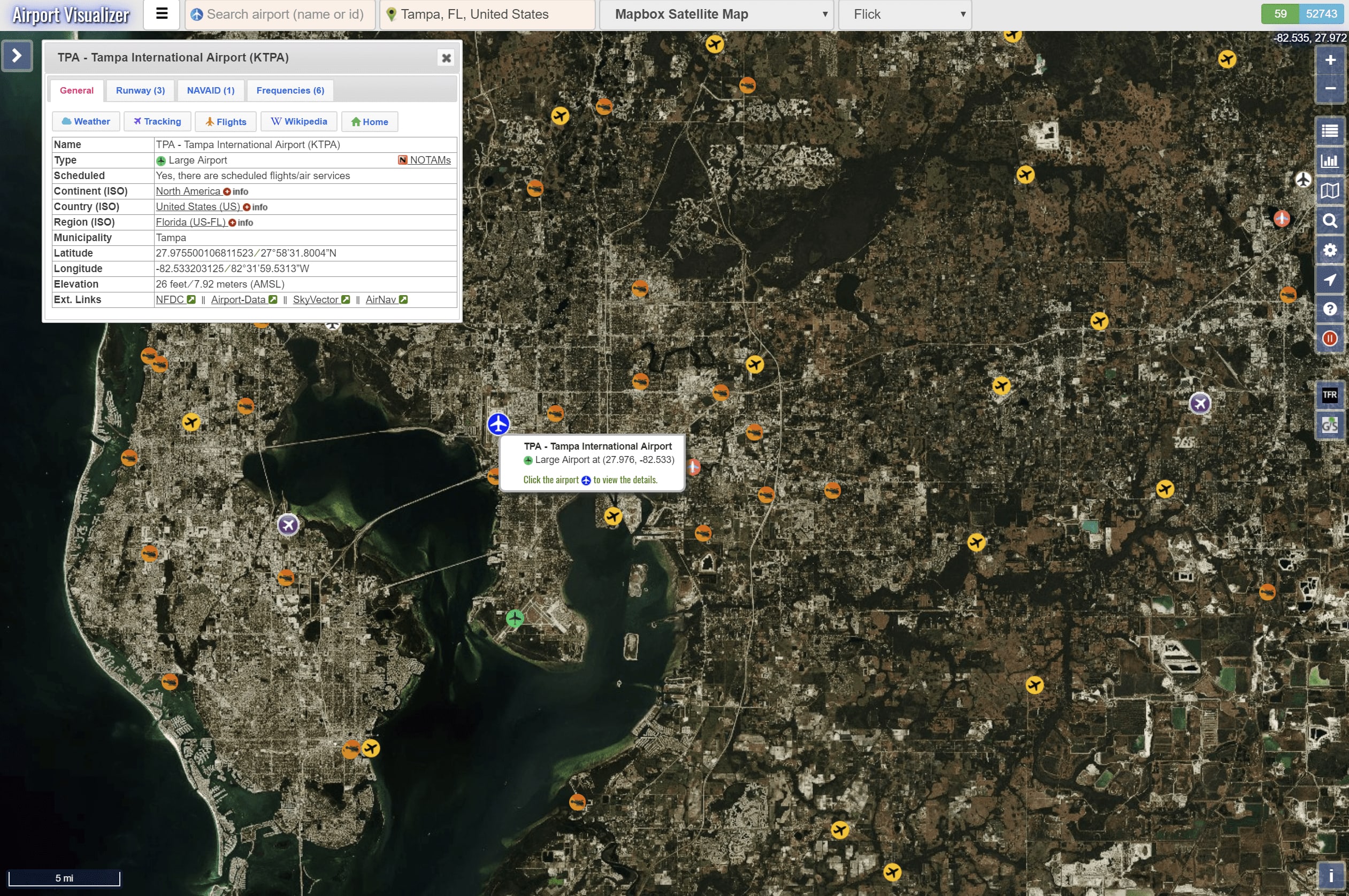Open the NFDC external link
The height and width of the screenshot is (896, 1349).
coord(175,299)
